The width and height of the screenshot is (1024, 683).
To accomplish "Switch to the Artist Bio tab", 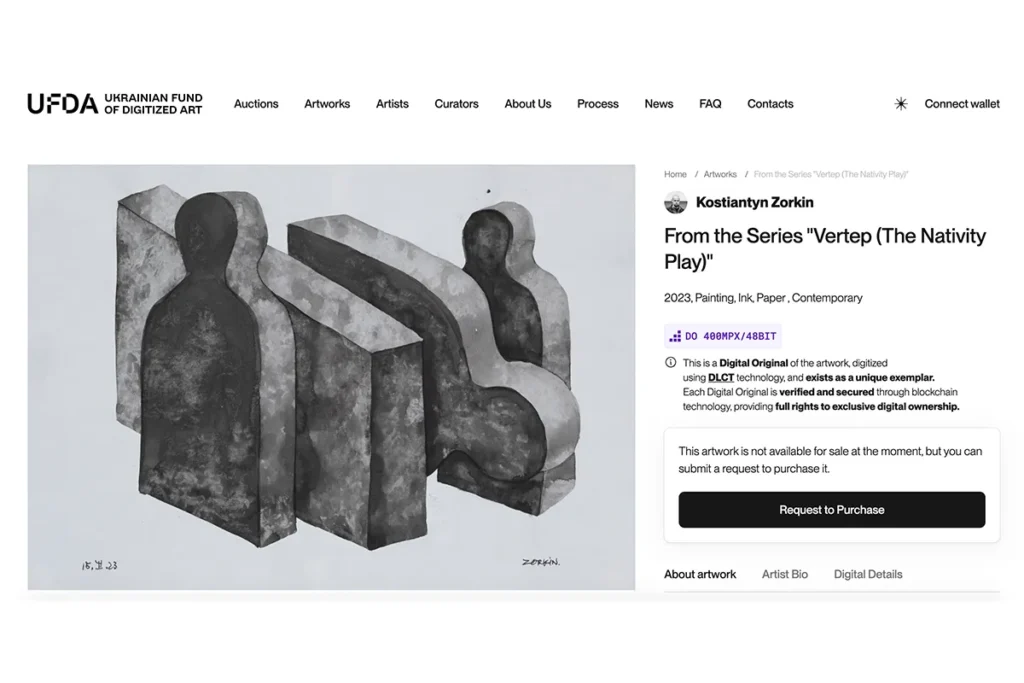I will [785, 574].
